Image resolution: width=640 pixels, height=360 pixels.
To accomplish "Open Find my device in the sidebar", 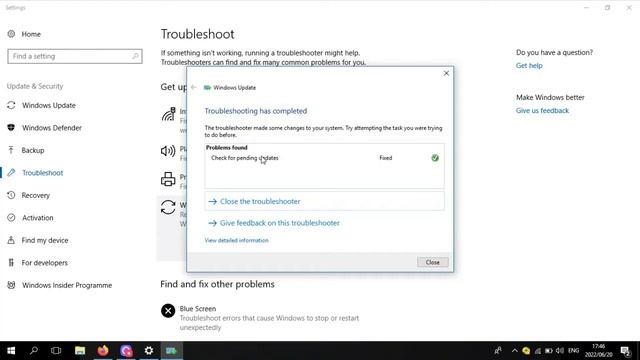I will pos(45,240).
